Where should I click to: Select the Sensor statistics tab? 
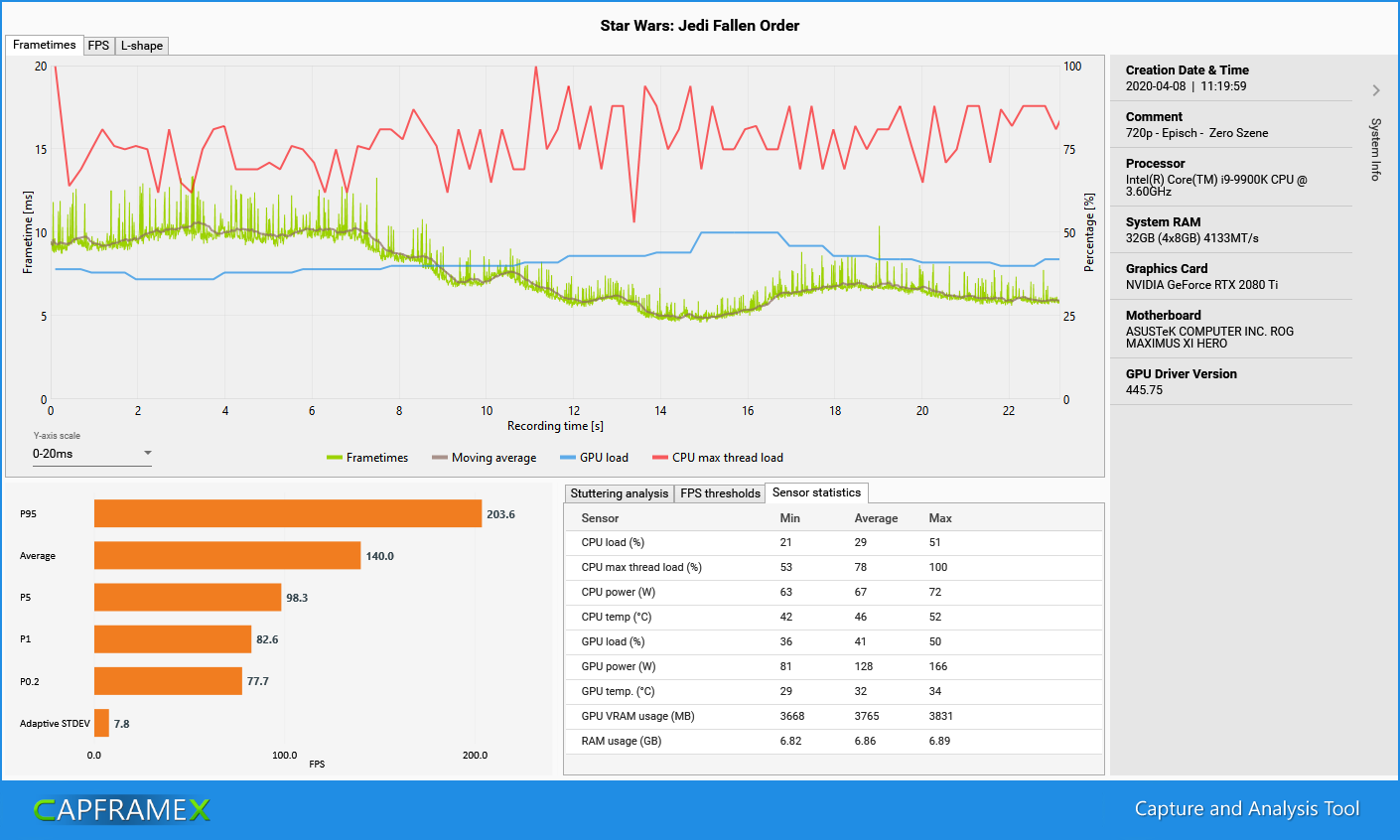click(x=816, y=492)
